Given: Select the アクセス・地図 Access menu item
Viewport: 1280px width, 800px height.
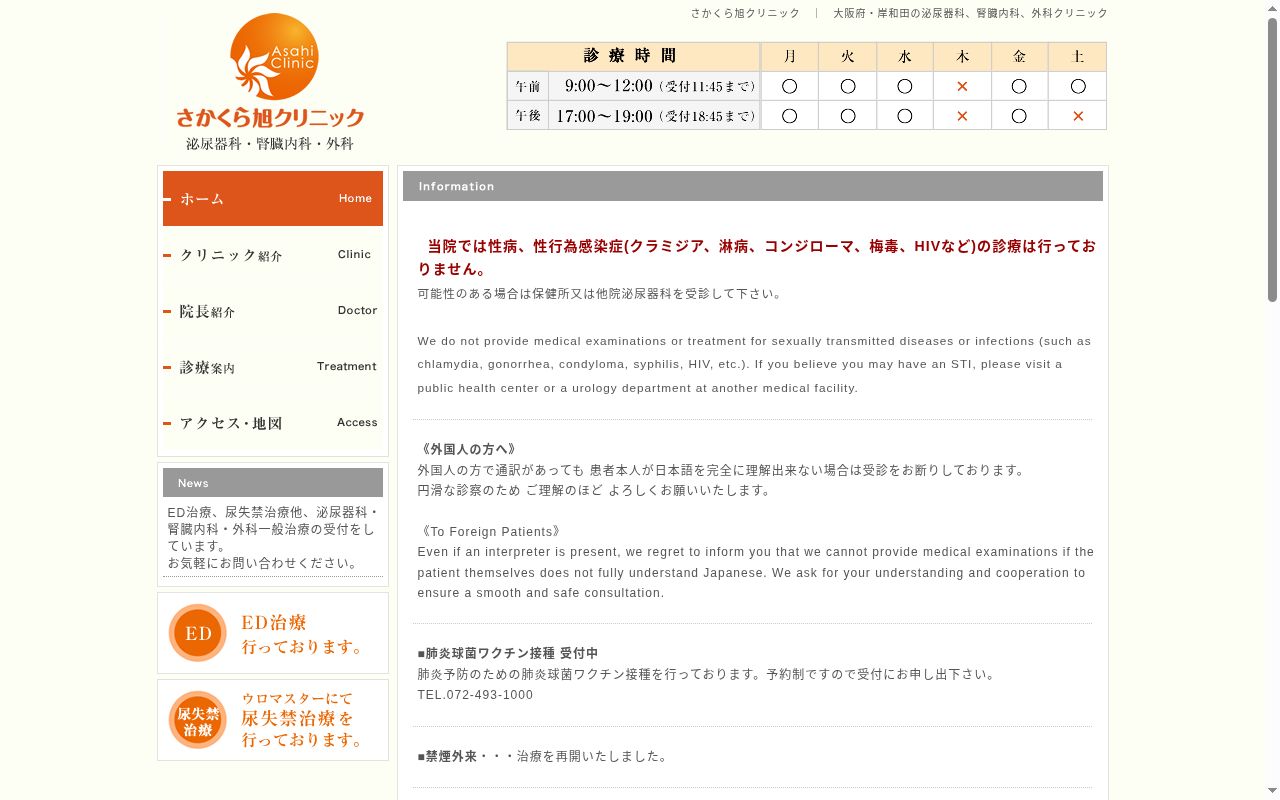Looking at the screenshot, I should pos(273,423).
